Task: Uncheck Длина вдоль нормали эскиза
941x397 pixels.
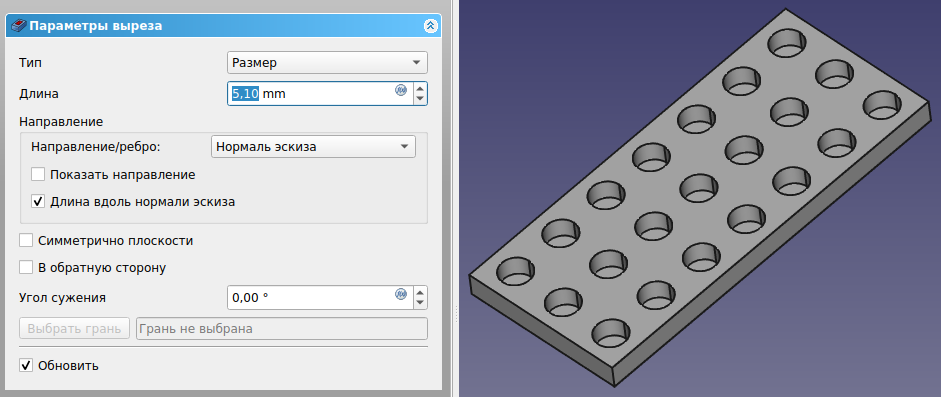Action: [38, 201]
